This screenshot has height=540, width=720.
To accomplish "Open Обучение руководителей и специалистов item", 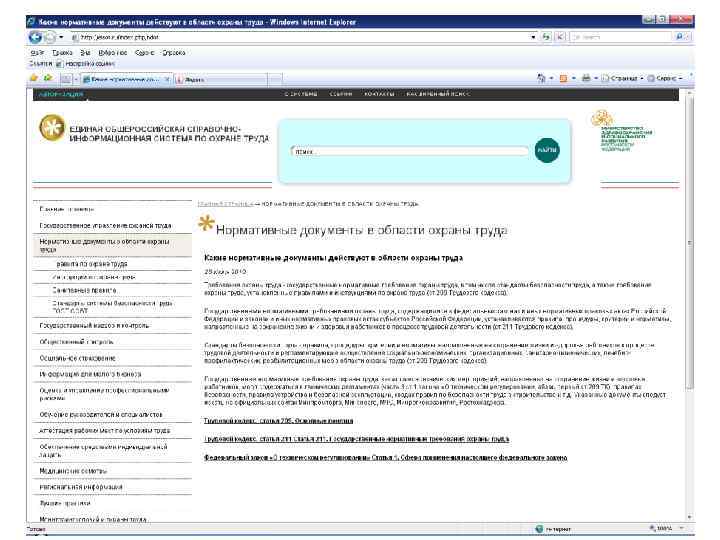I will point(101,415).
